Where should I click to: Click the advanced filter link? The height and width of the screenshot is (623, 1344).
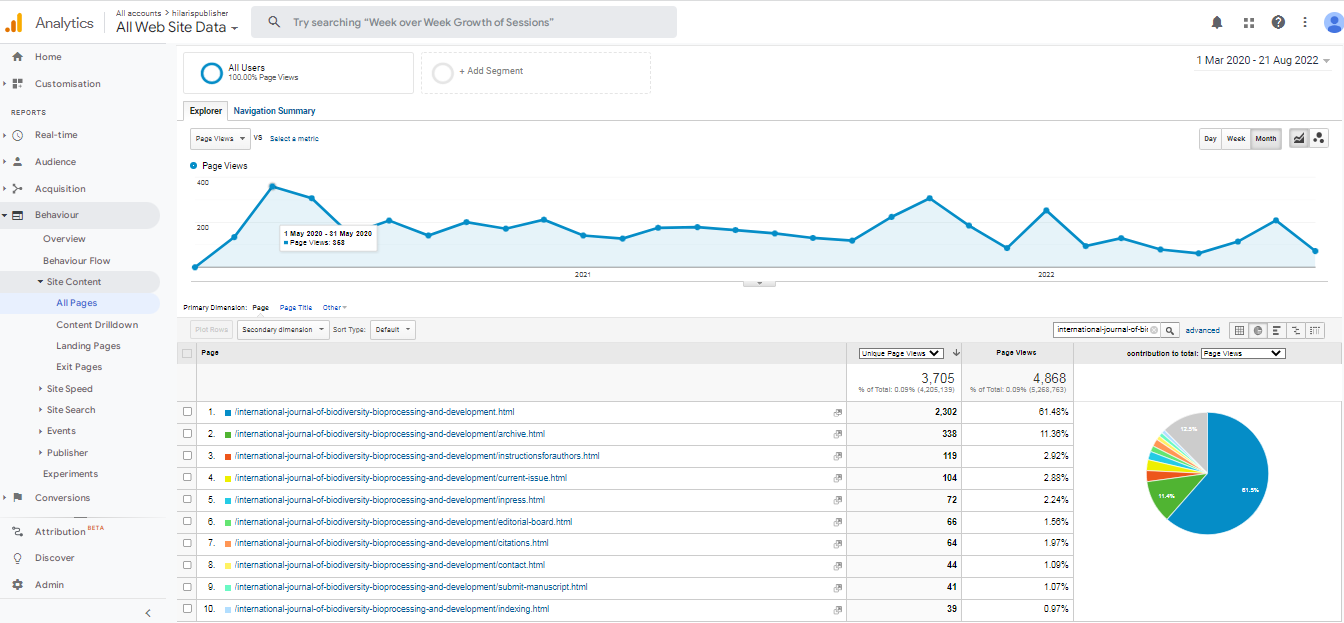tap(1202, 330)
